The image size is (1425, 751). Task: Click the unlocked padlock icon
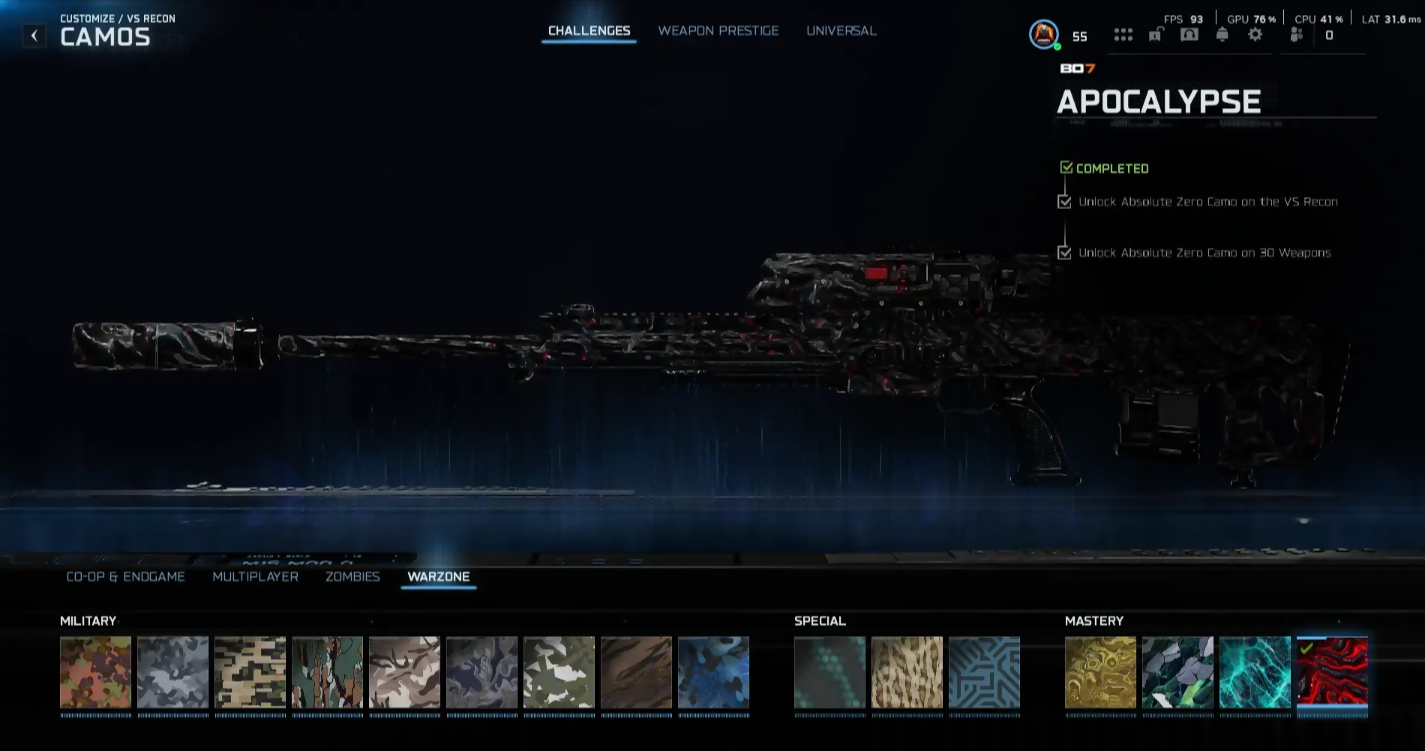1156,35
